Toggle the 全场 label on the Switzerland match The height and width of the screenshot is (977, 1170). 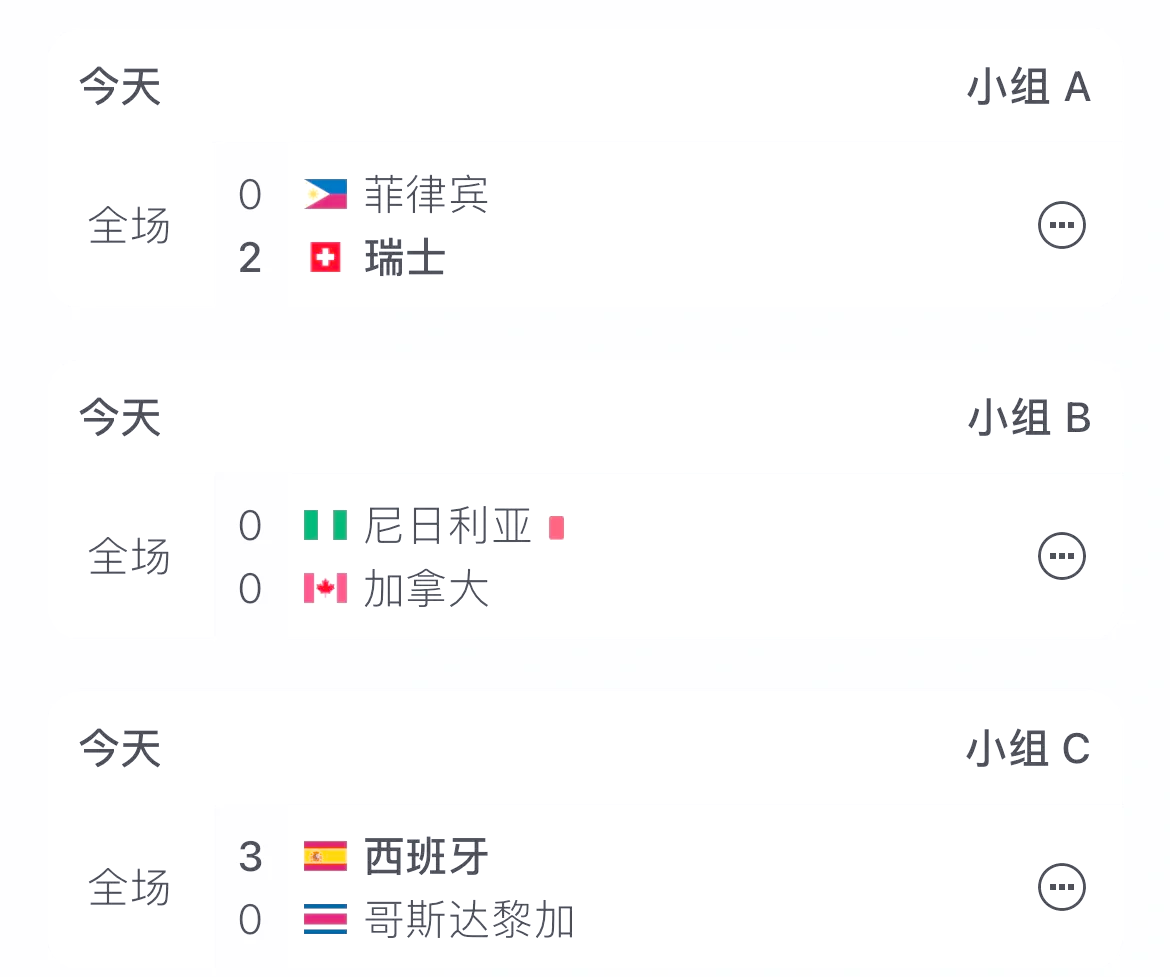tap(130, 226)
